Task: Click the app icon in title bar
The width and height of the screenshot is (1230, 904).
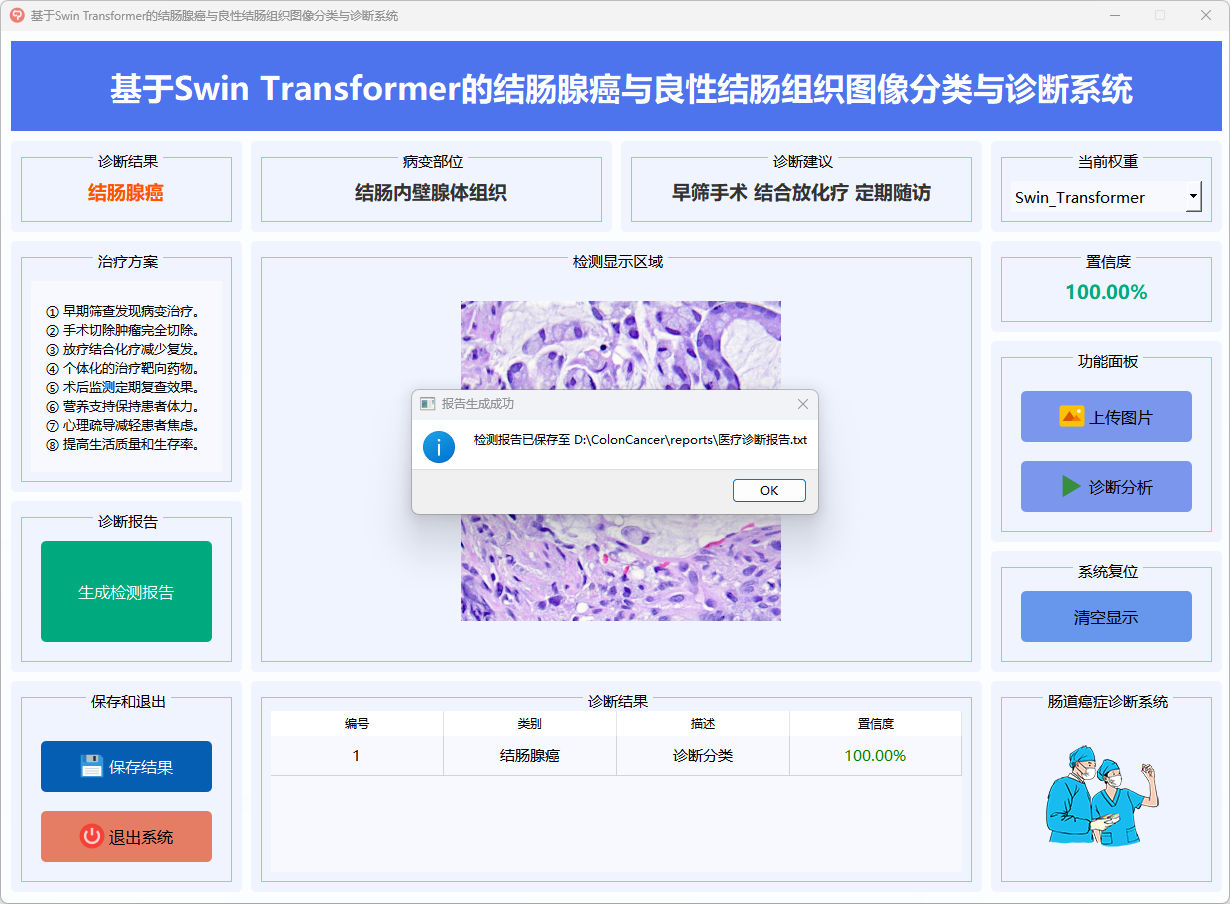Action: click(17, 15)
